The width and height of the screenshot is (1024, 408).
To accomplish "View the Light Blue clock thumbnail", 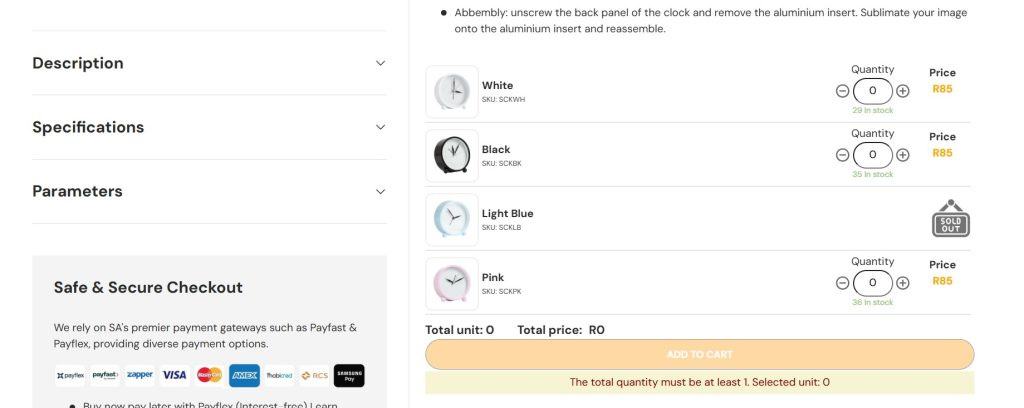I will pos(451,219).
